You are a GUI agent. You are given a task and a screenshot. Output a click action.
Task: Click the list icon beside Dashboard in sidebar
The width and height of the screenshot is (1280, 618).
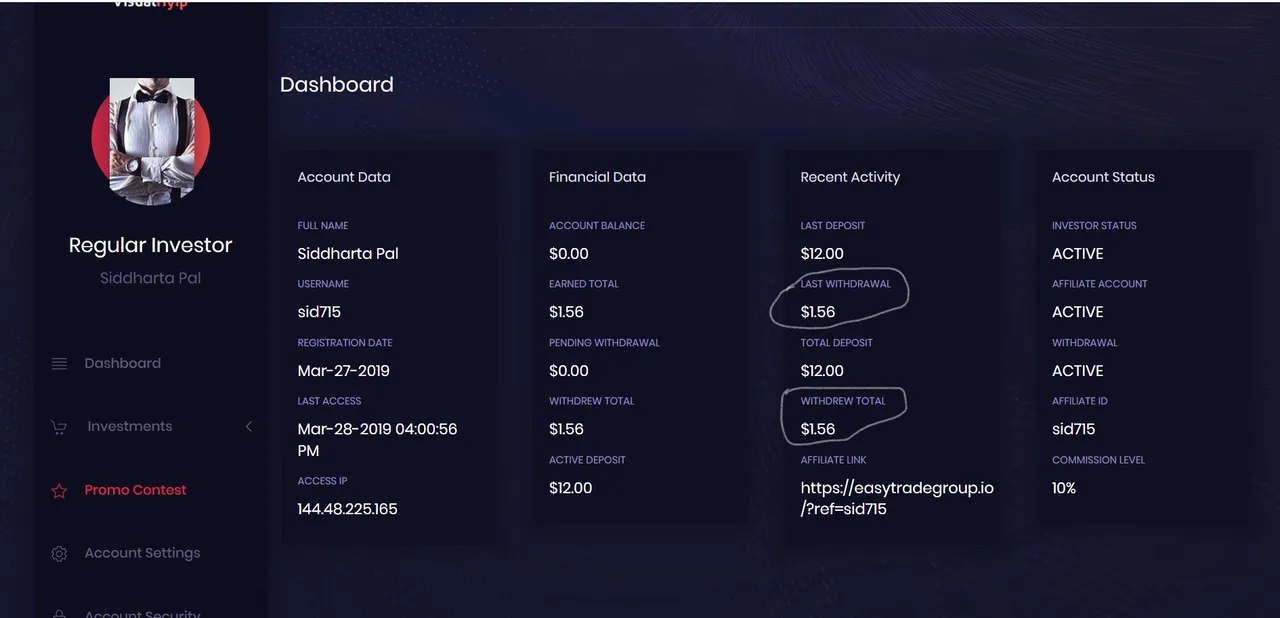[x=59, y=364]
